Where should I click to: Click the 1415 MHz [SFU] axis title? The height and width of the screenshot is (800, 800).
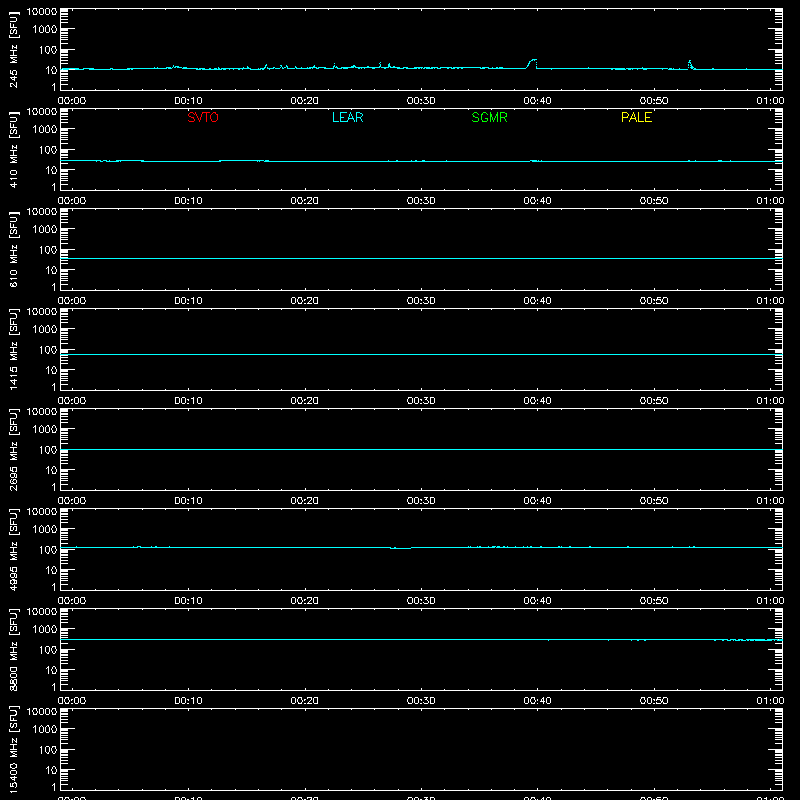13,349
